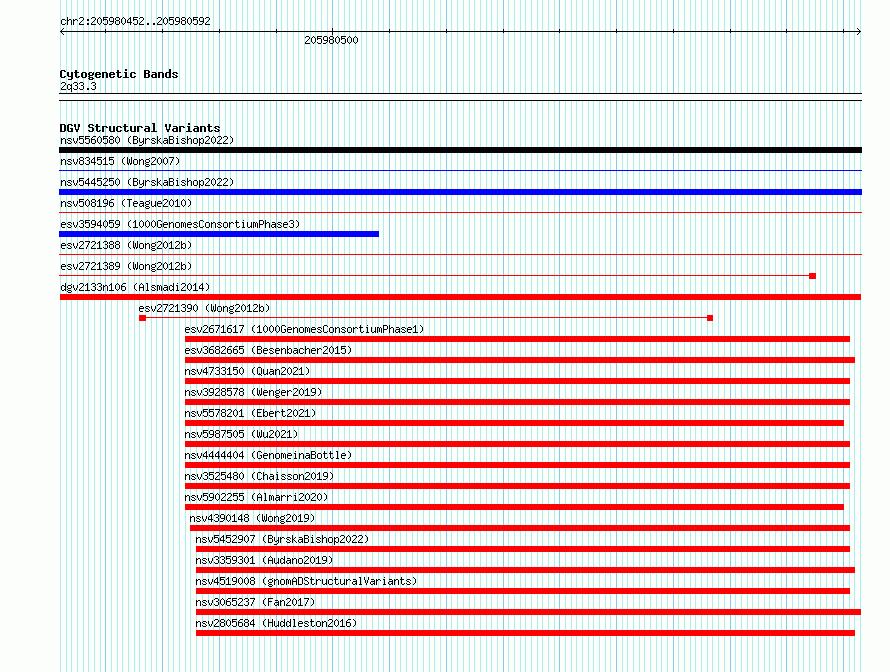Viewport: 890px width, 672px height.
Task: Click the Cytogenetic Bands track title
Action: coord(119,74)
